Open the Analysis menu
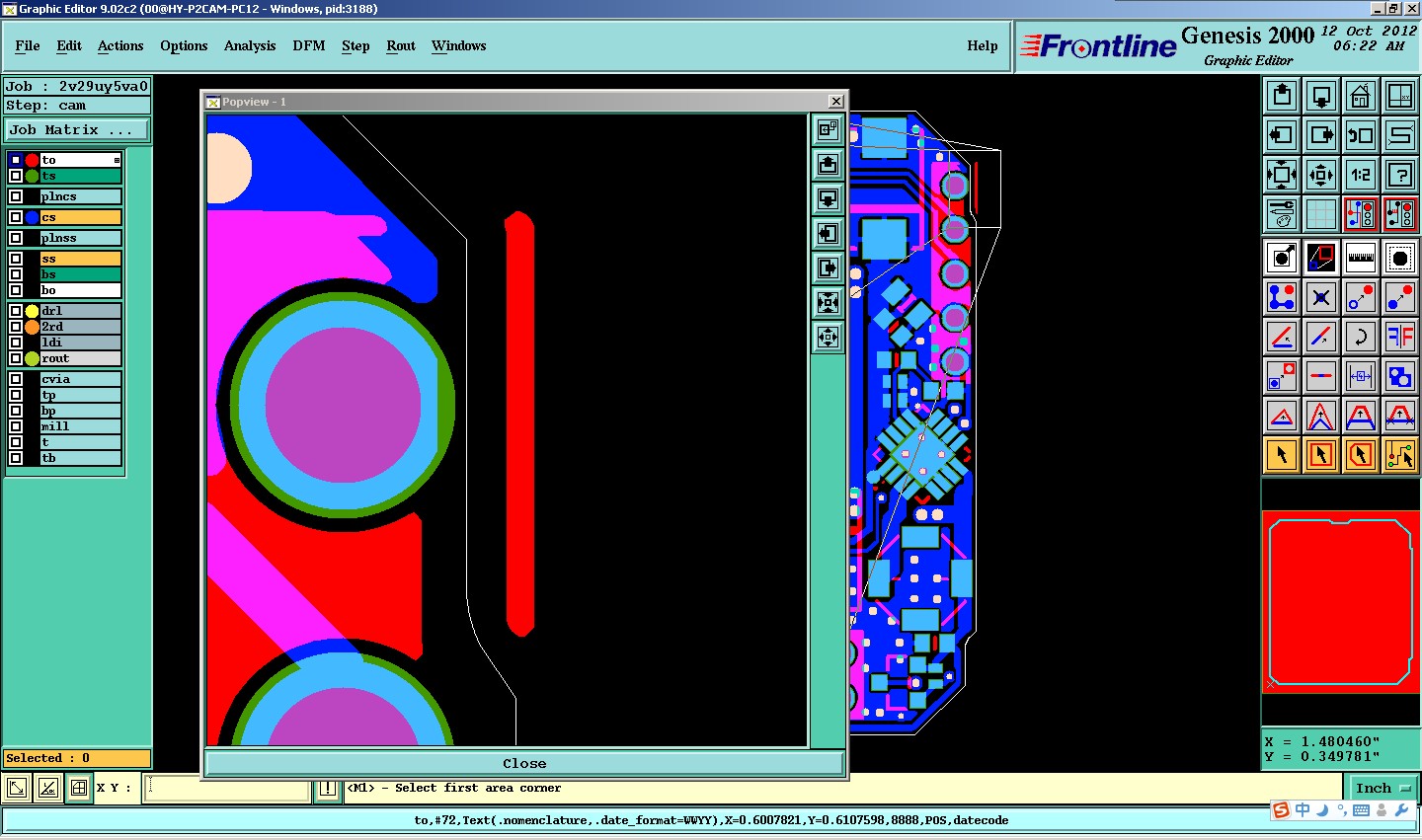Viewport: 1422px width, 840px height. pyautogui.click(x=250, y=45)
